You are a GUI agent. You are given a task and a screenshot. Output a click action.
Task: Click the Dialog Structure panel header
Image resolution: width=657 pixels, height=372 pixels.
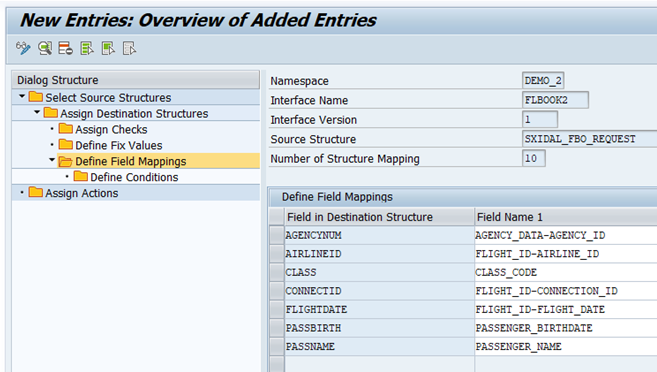click(136, 80)
